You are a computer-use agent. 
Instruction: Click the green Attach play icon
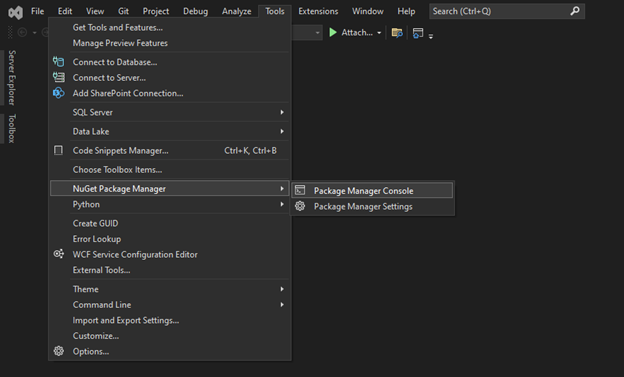point(333,32)
